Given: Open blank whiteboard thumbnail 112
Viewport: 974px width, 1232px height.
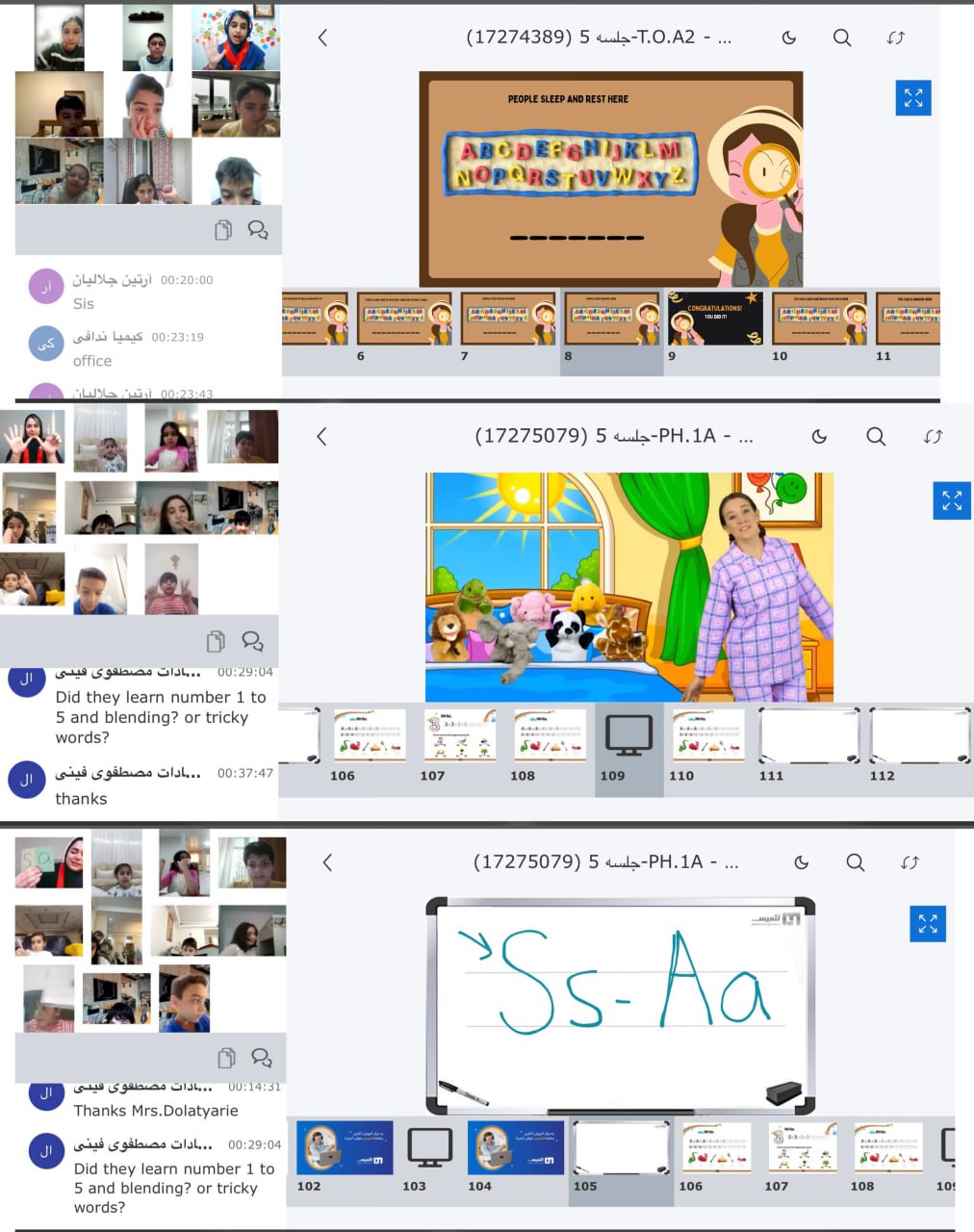Looking at the screenshot, I should [919, 736].
